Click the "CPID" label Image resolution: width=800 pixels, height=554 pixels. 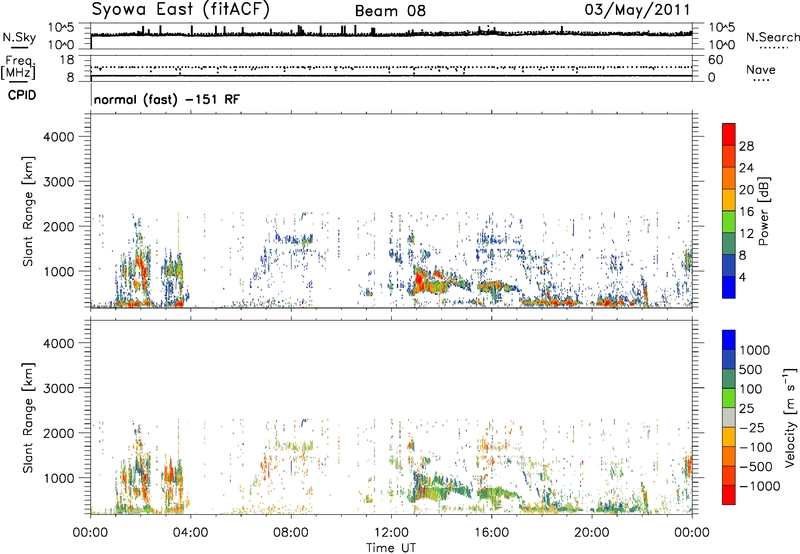[22, 95]
